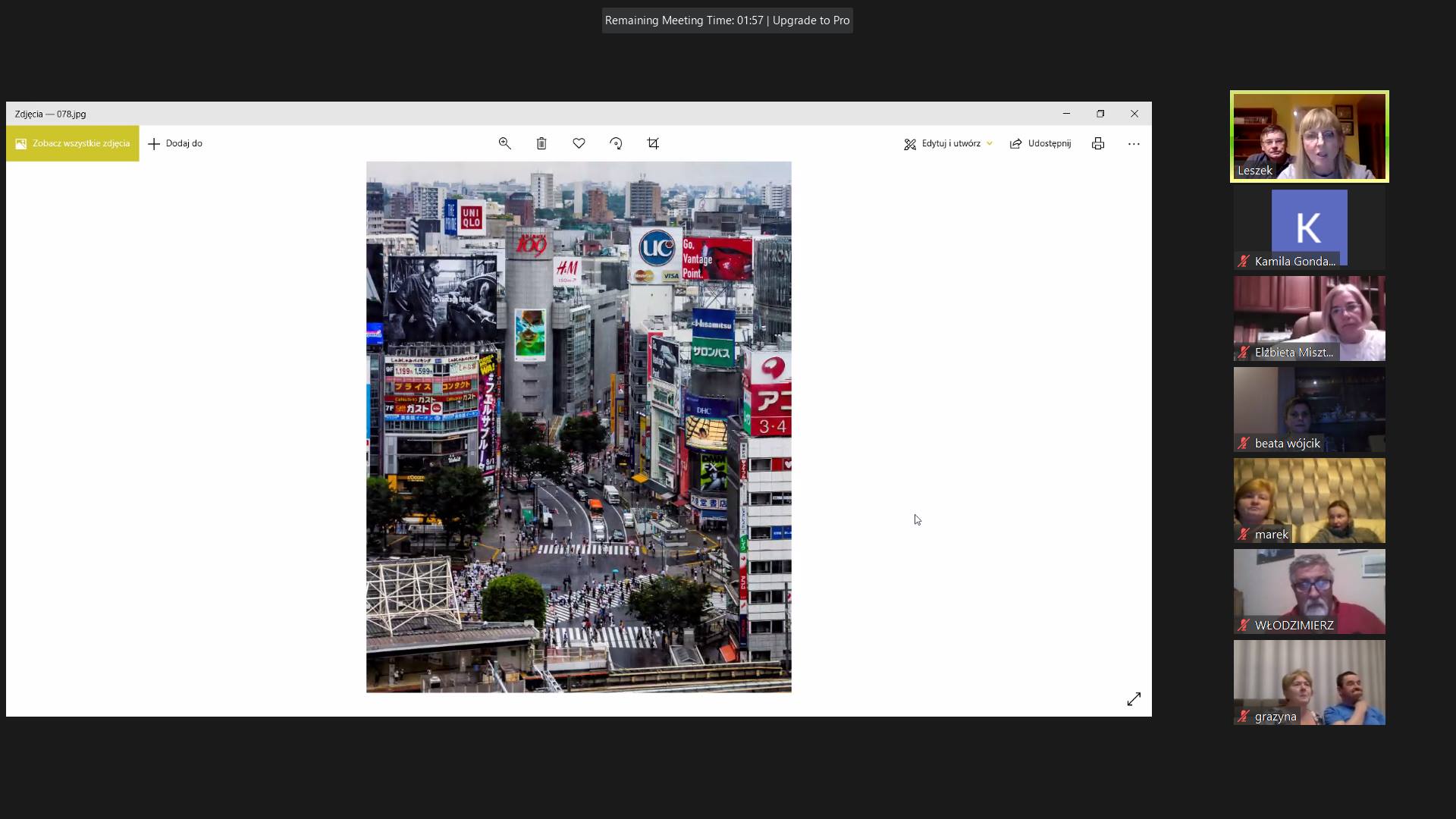The image size is (1456, 819).
Task: Click the Udostępnij share button
Action: click(x=1040, y=143)
